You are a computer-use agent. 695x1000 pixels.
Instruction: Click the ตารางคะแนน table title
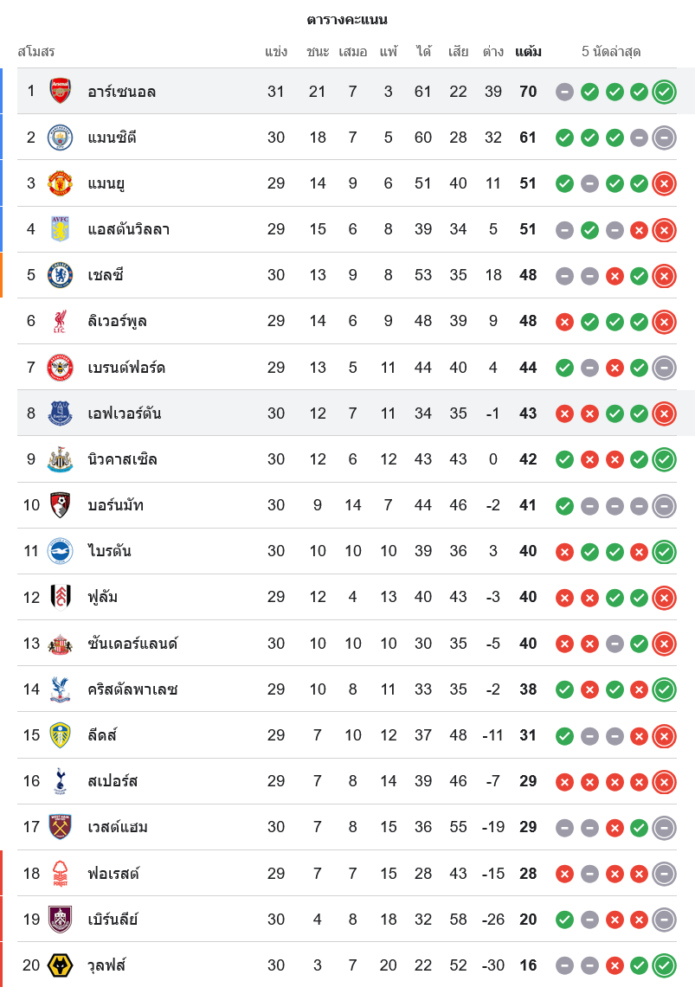347,20
